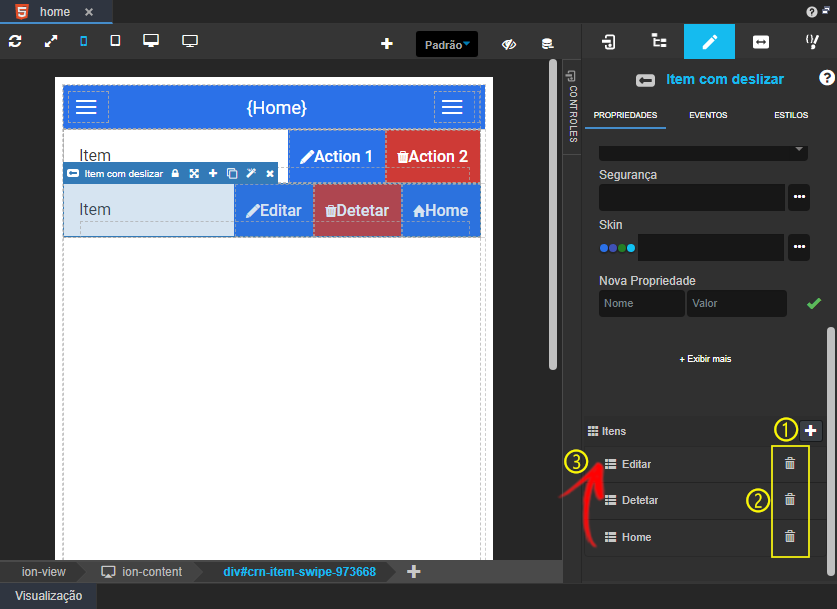
Task: Click the {Home} header title
Action: coord(277,108)
